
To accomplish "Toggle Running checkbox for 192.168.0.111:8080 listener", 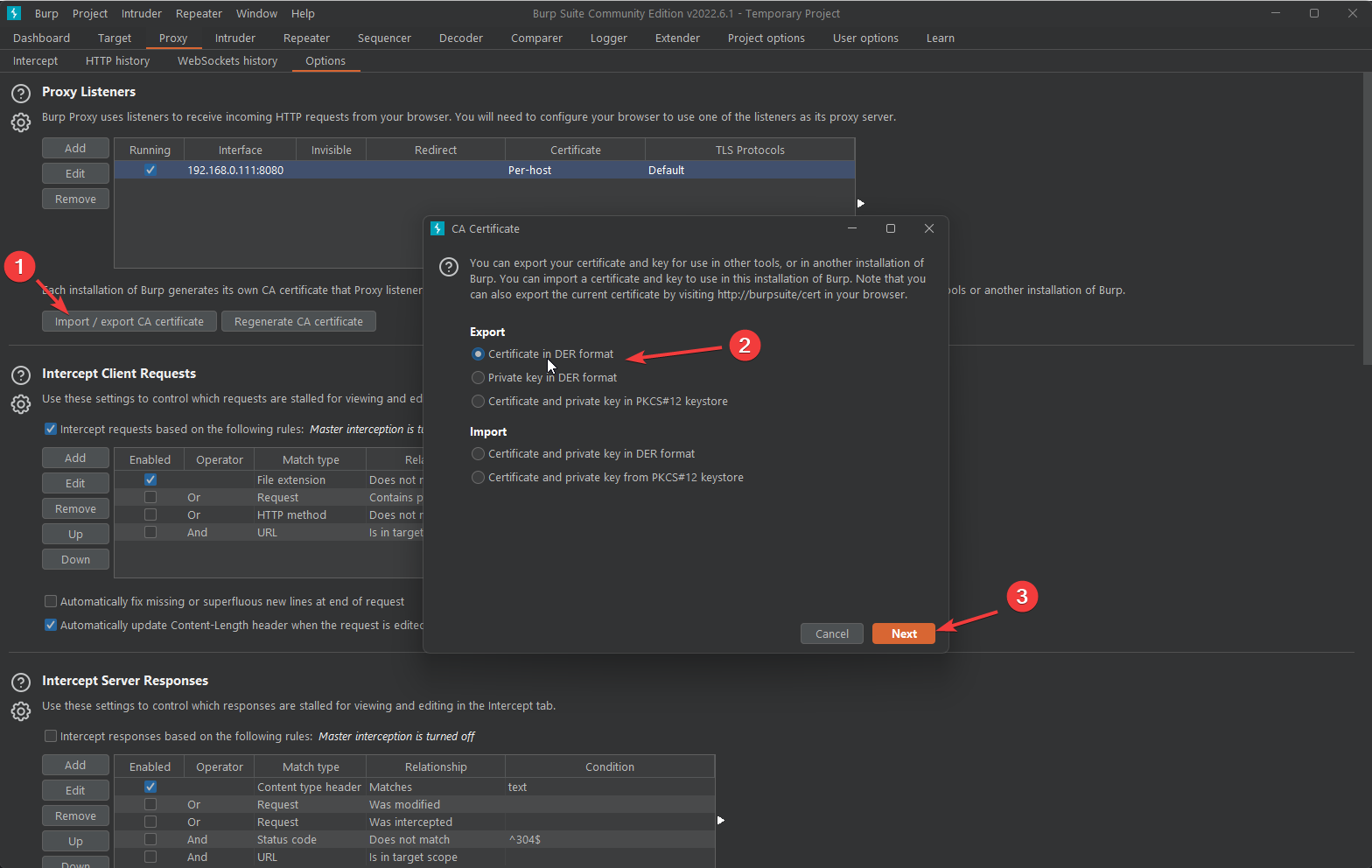I will pyautogui.click(x=150, y=170).
